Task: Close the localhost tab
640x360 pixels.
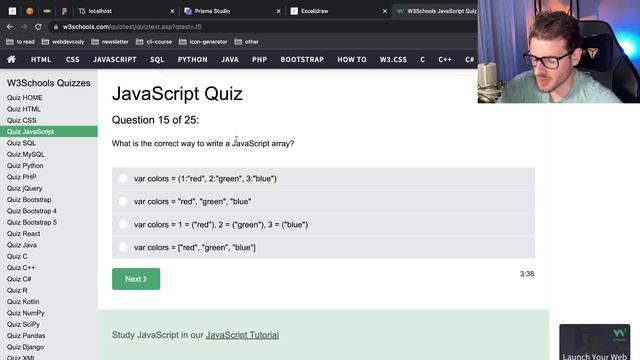Action: pos(172,11)
